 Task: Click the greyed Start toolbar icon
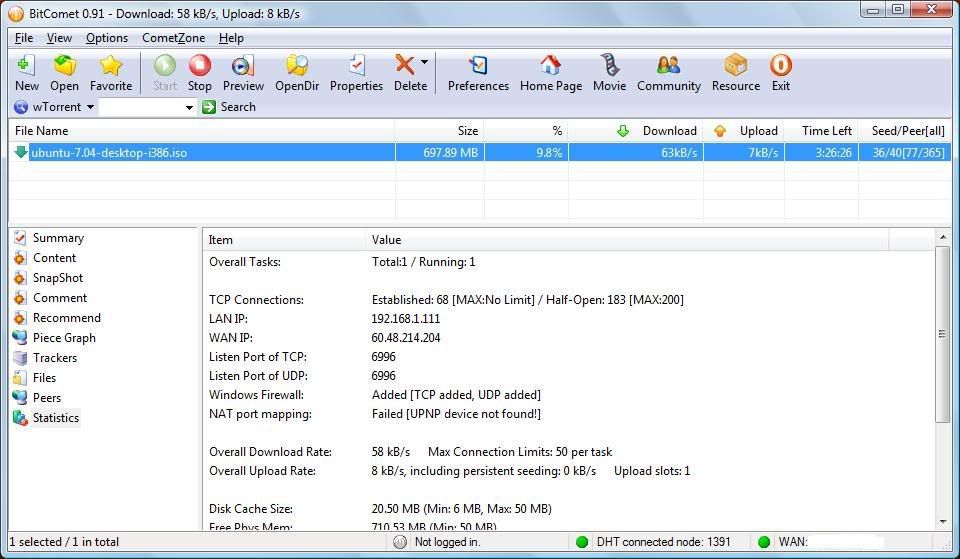[x=165, y=66]
